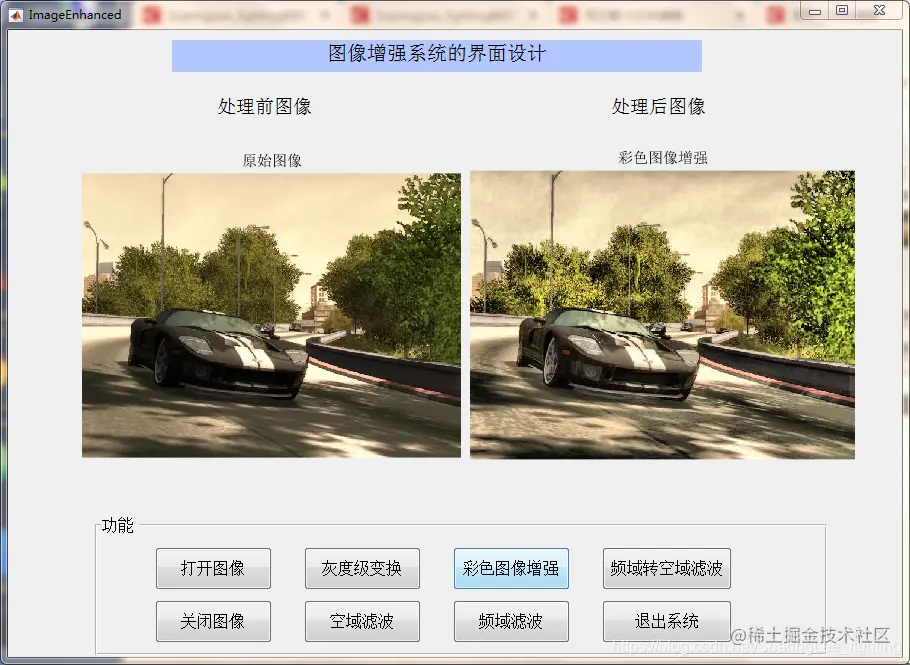The image size is (910, 665).
Task: Exit via 退出系统 button
Action: tap(667, 621)
